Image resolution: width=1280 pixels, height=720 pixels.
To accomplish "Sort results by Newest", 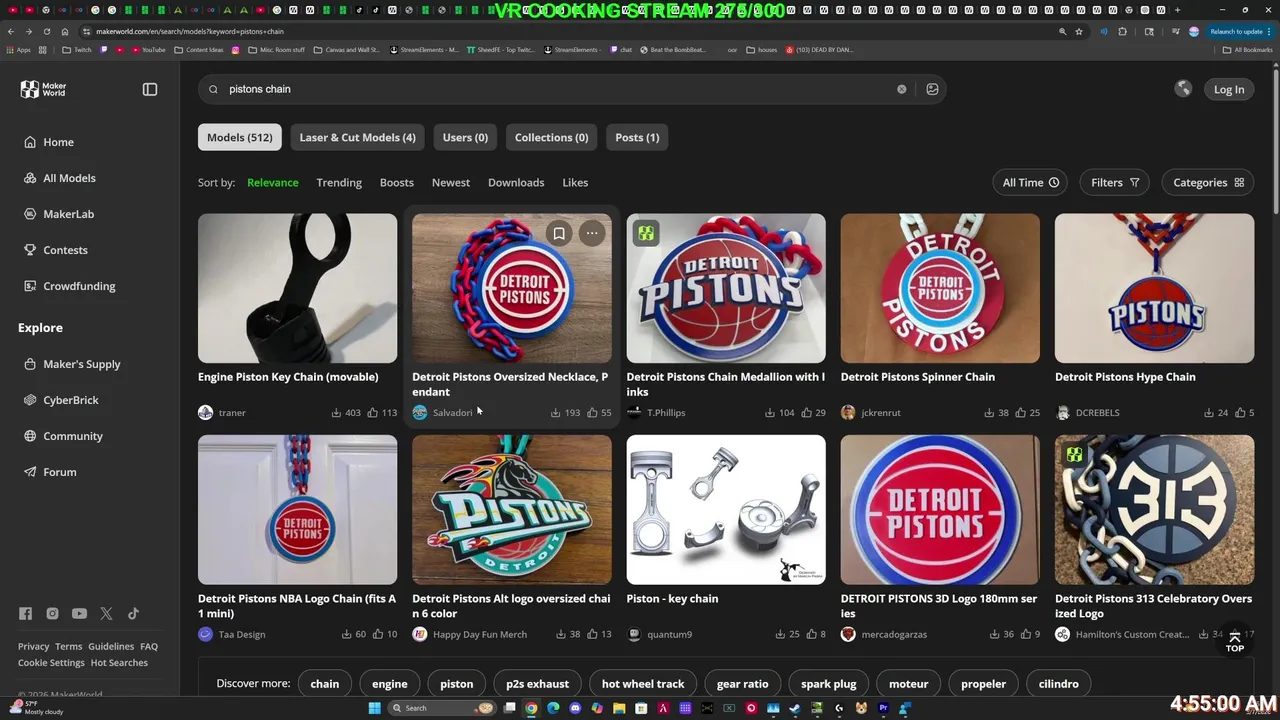I will point(451,182).
